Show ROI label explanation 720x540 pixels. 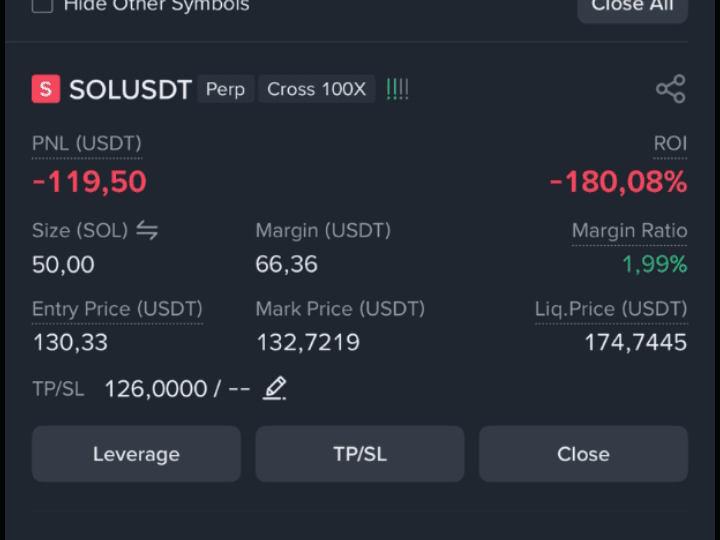click(x=670, y=144)
